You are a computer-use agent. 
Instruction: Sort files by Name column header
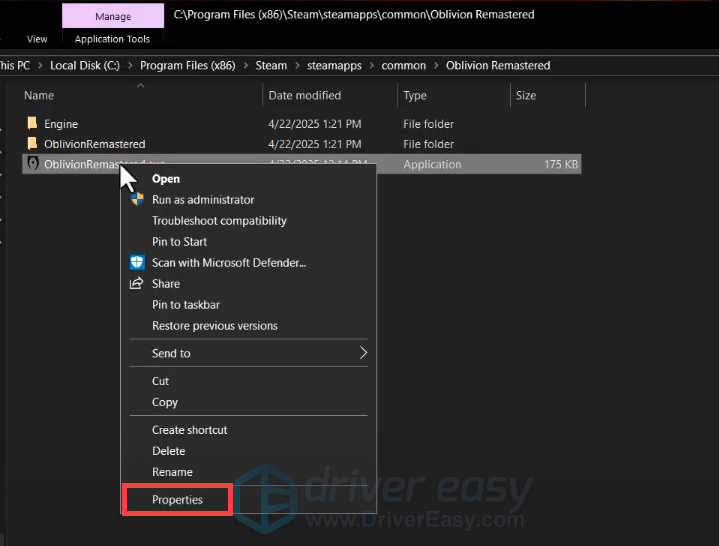39,96
